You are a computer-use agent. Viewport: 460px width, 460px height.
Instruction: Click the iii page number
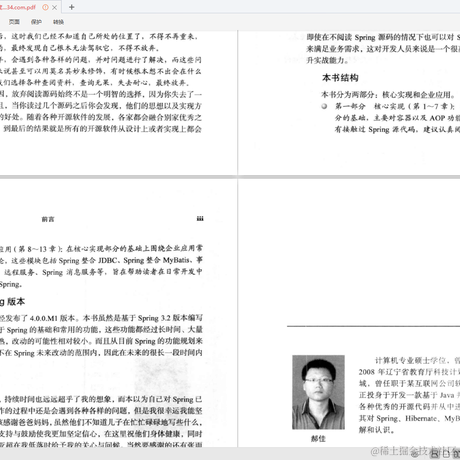pyautogui.click(x=200, y=219)
